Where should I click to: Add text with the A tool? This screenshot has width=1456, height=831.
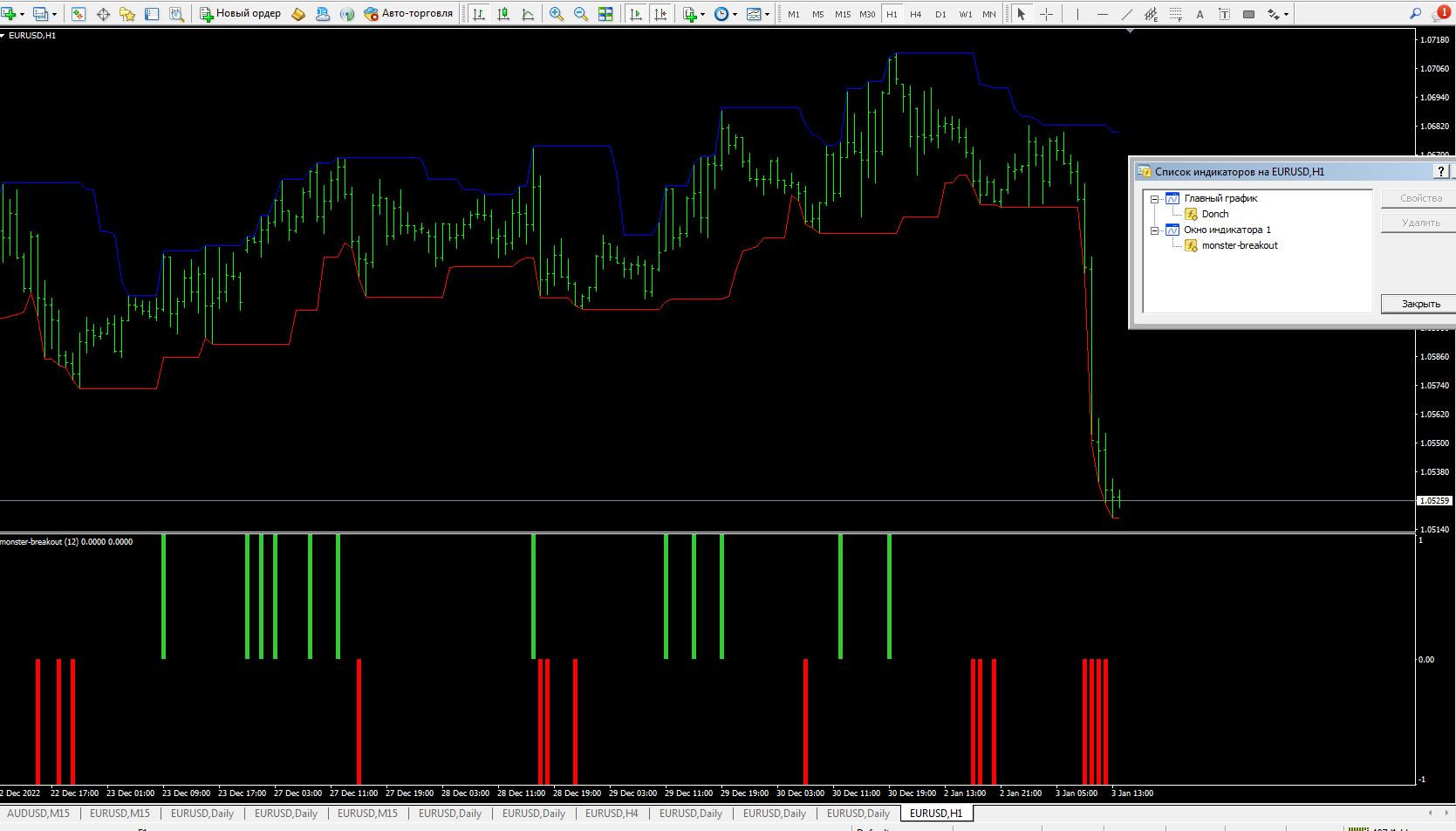1200,14
